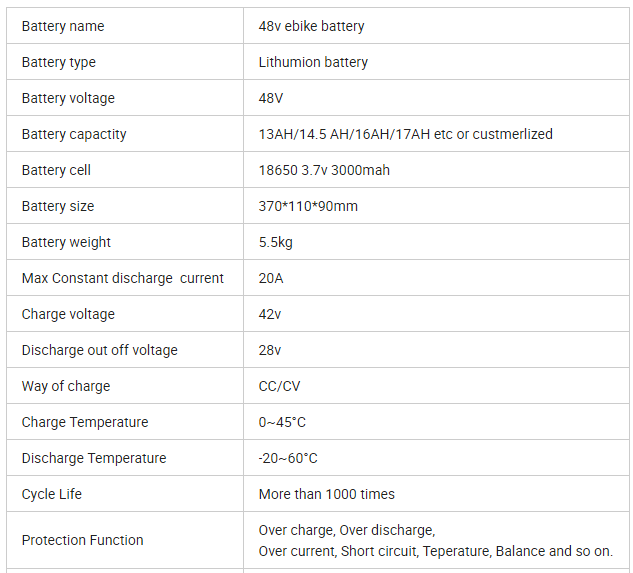Click the '370*110*90mm' size value
Screen dimensions: 633x573
pyautogui.click(x=308, y=206)
